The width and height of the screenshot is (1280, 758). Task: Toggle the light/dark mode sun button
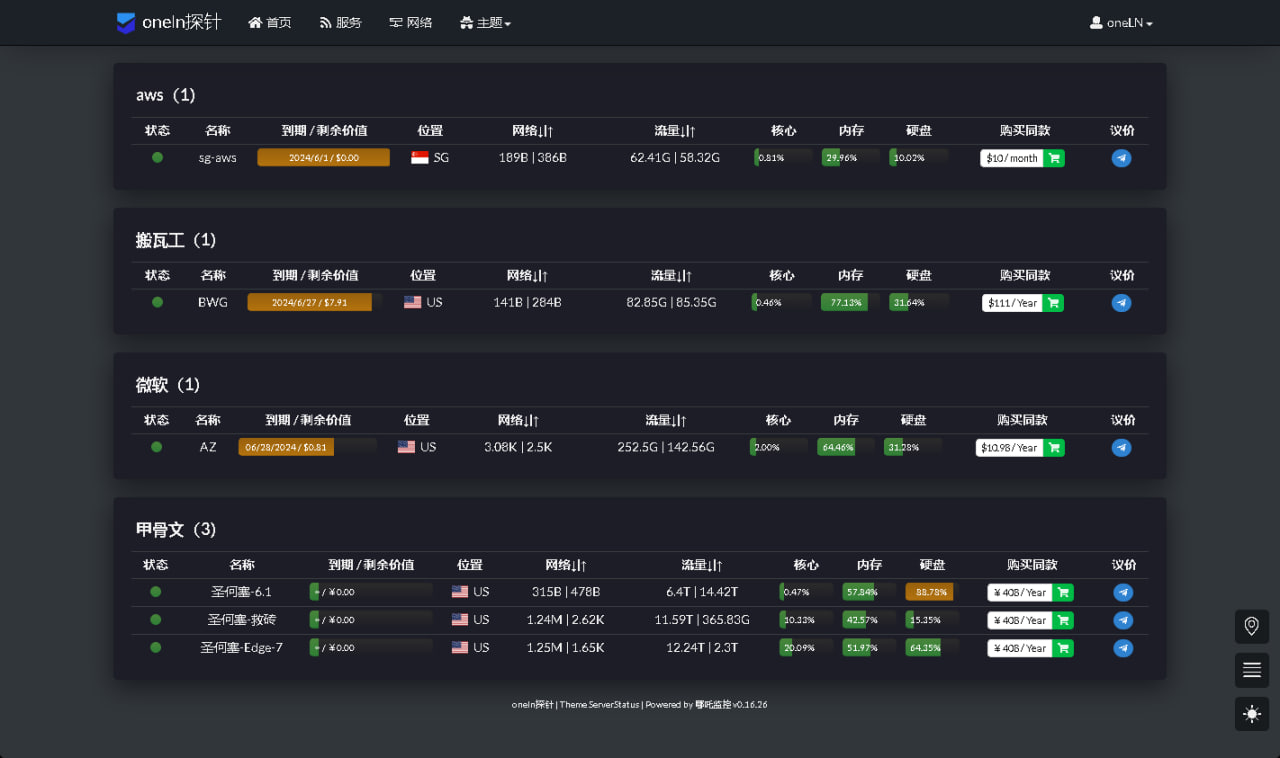(1252, 714)
